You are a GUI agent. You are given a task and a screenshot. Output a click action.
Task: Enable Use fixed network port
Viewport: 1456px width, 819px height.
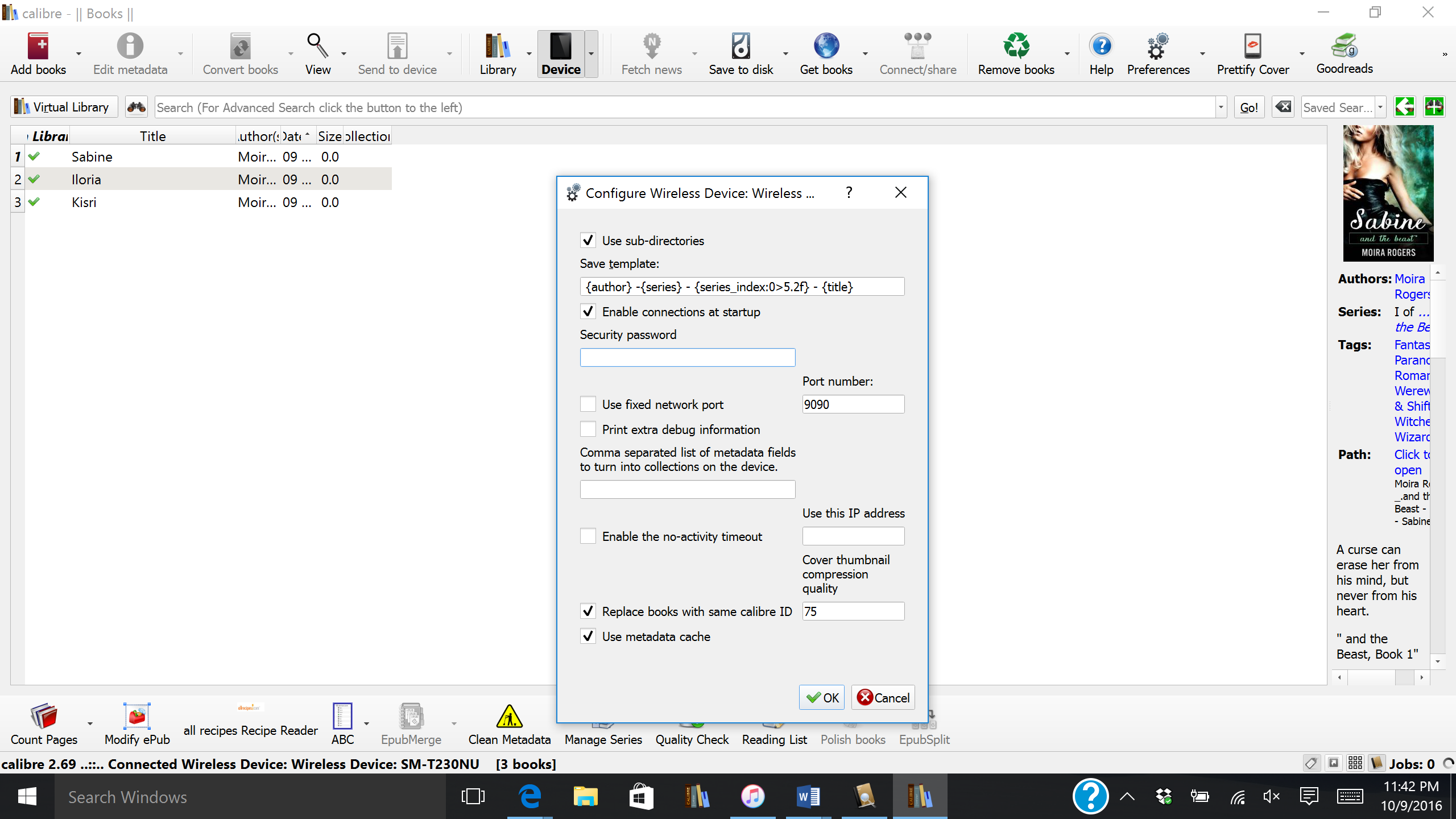588,404
